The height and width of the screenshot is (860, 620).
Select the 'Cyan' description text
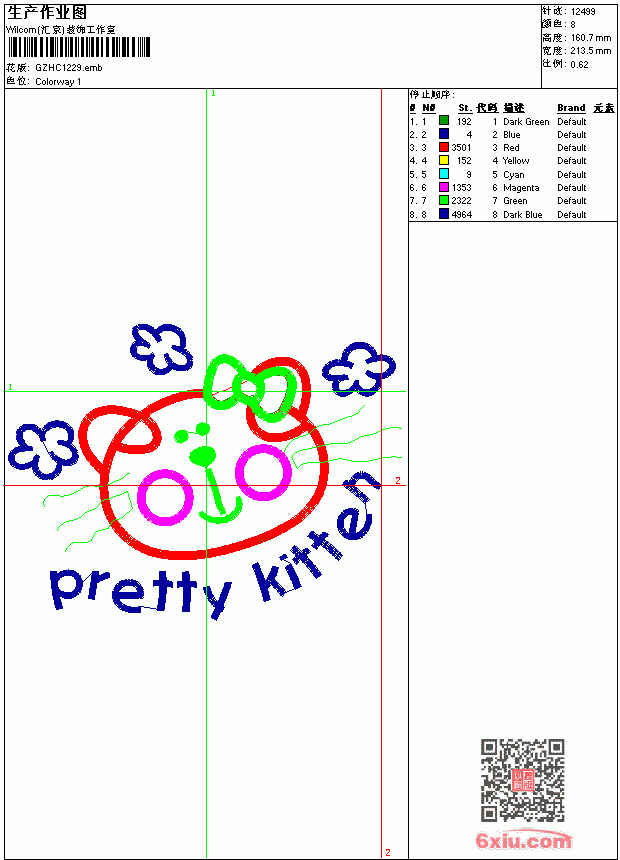514,174
